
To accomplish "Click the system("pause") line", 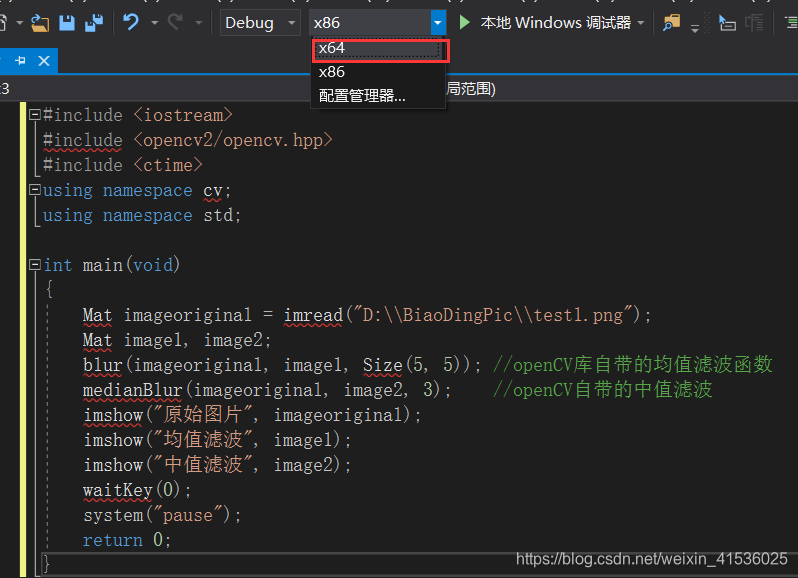I will coord(162,515).
